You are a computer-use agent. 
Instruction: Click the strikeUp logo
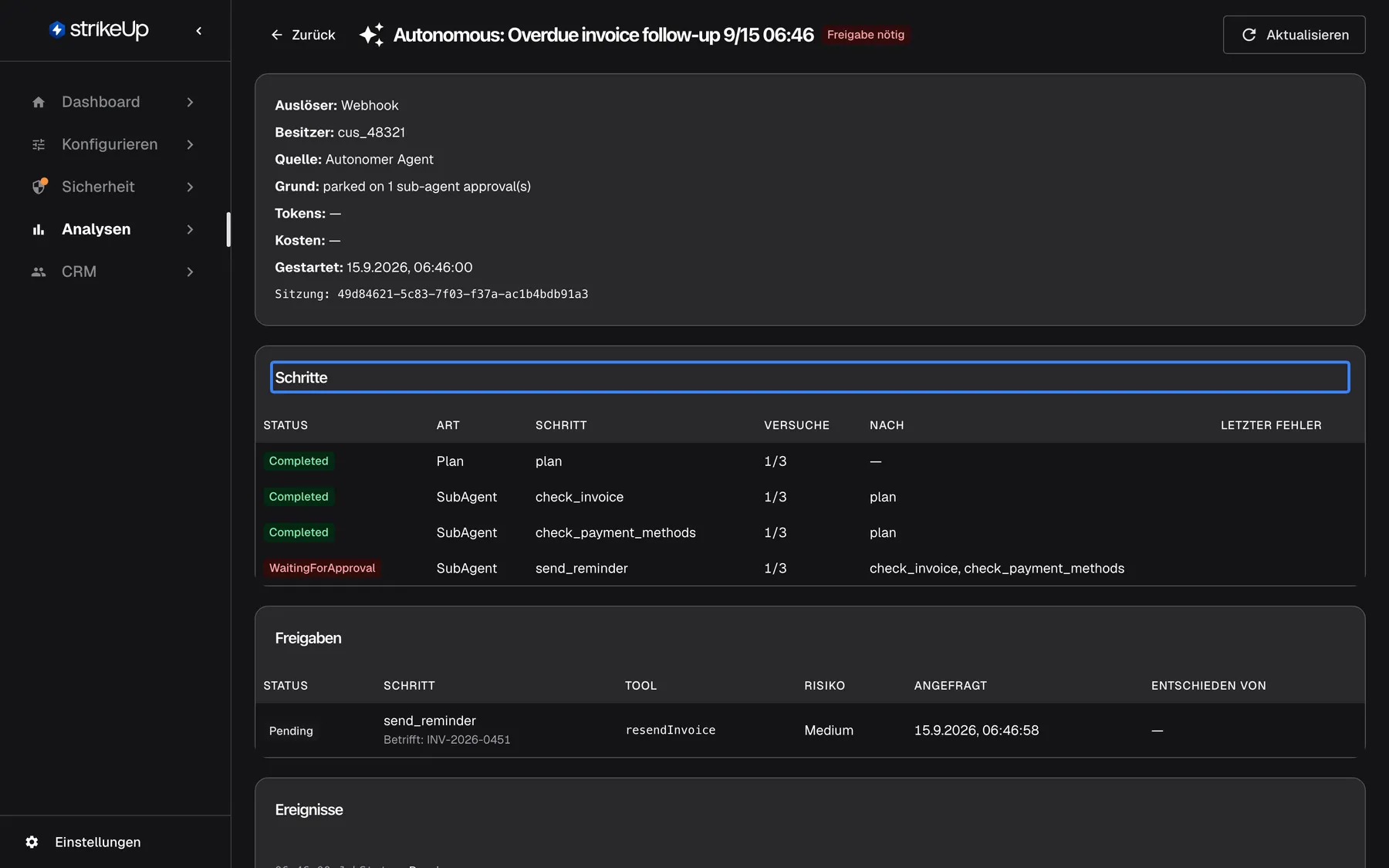tap(99, 29)
